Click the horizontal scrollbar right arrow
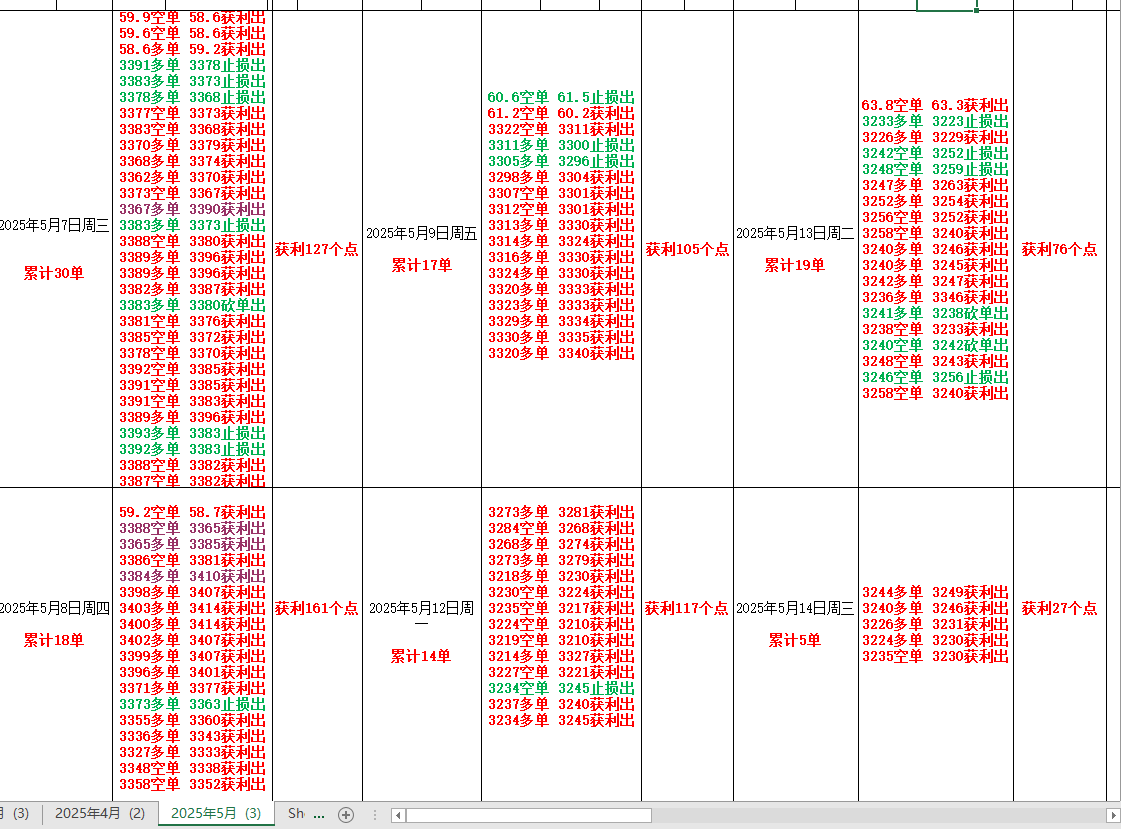Image resolution: width=1121 pixels, height=829 pixels. 1113,815
